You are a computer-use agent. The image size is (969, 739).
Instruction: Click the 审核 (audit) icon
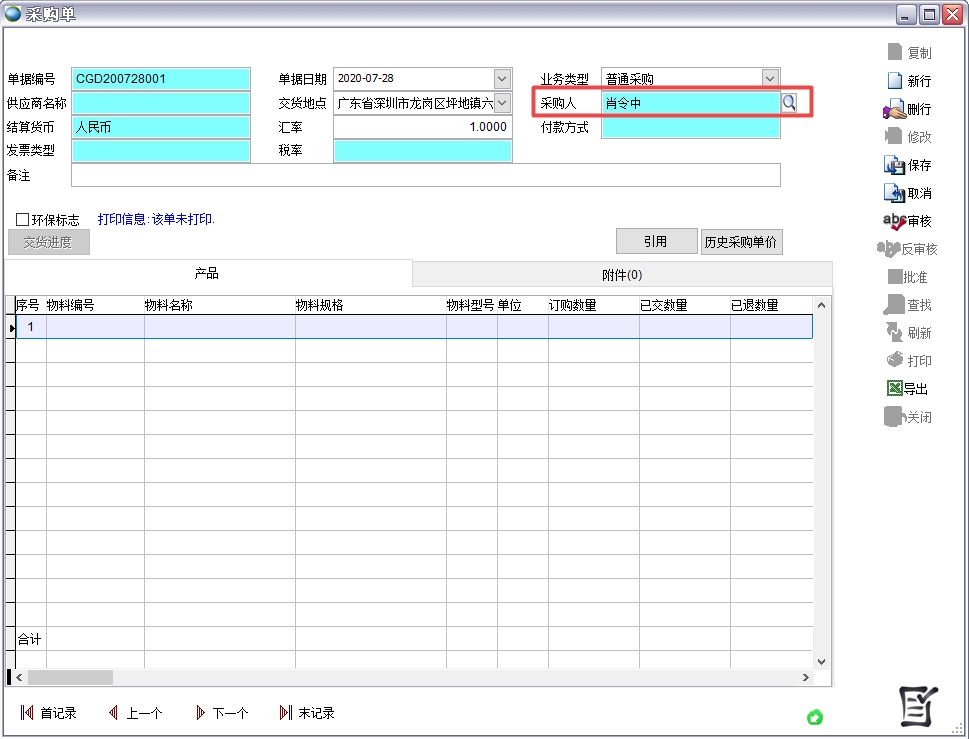pos(894,221)
